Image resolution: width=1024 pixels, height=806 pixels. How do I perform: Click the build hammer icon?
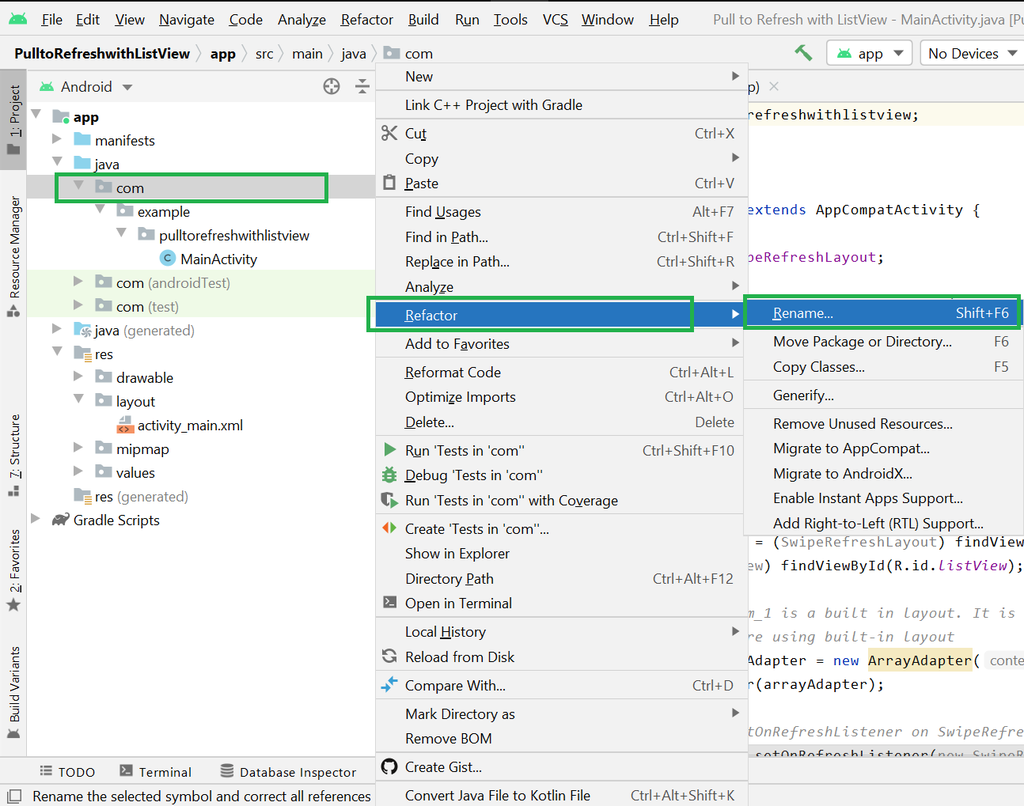tap(803, 53)
